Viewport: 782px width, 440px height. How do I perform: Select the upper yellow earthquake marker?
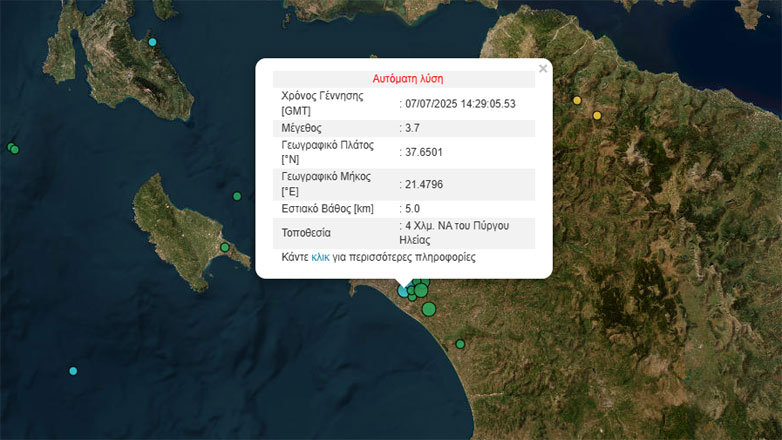[577, 100]
